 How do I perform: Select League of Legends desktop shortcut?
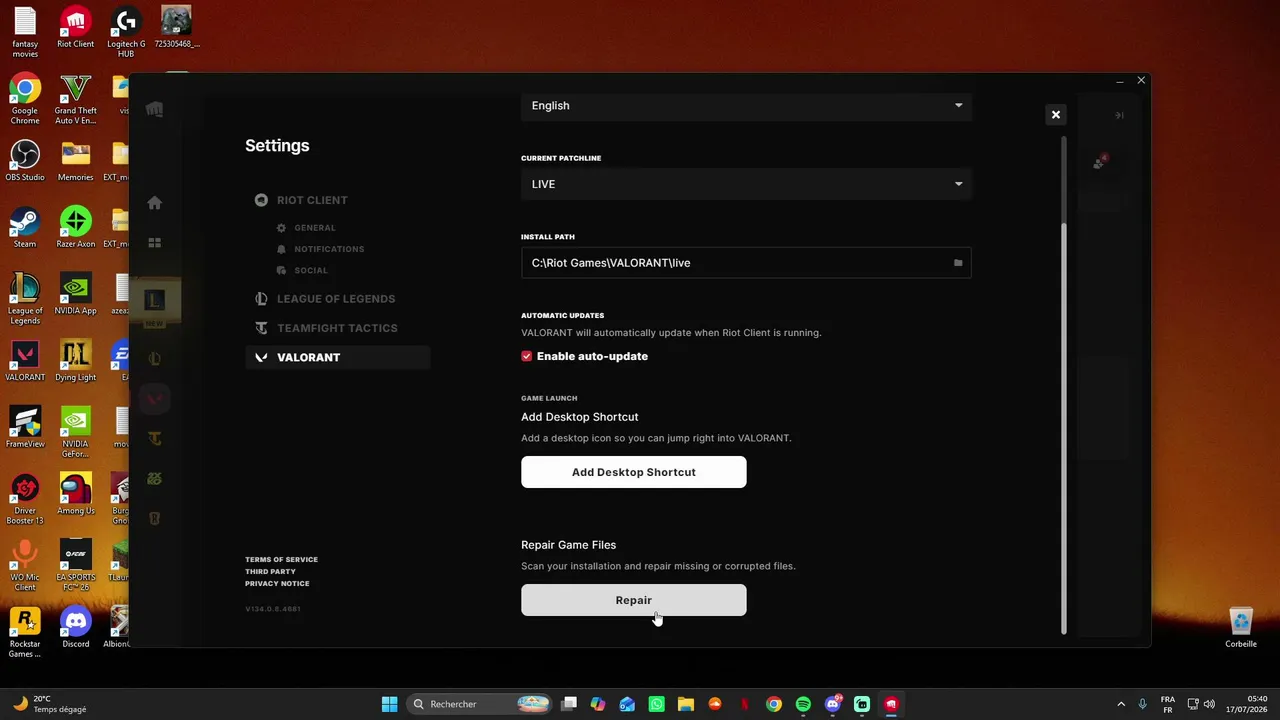click(x=25, y=299)
